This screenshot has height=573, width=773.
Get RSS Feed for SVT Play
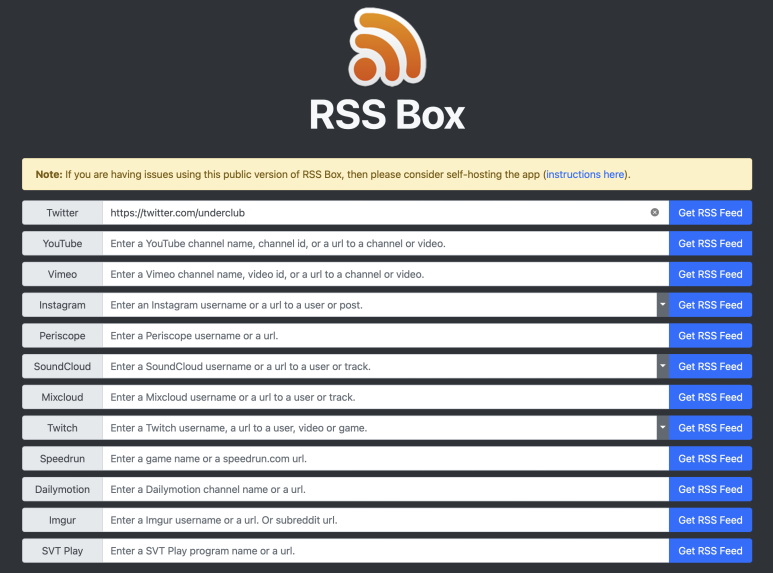point(710,551)
